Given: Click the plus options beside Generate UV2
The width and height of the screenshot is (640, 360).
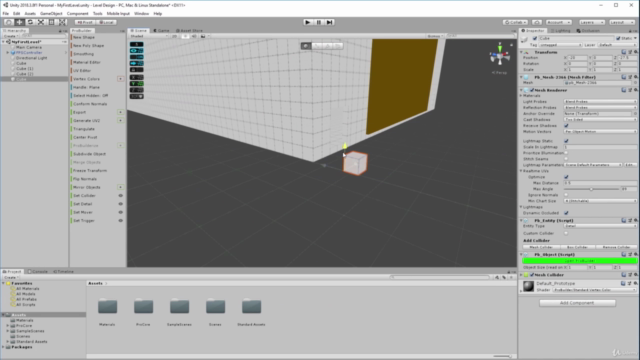Looking at the screenshot, I should [x=120, y=120].
